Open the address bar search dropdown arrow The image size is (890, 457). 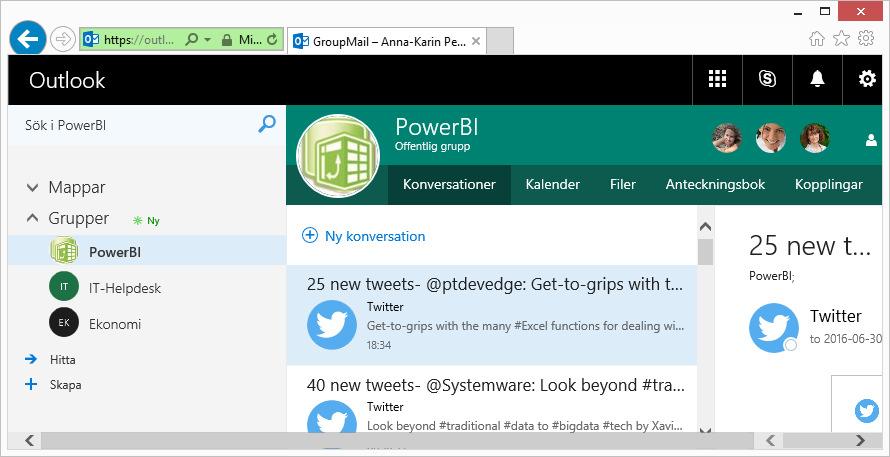[207, 40]
